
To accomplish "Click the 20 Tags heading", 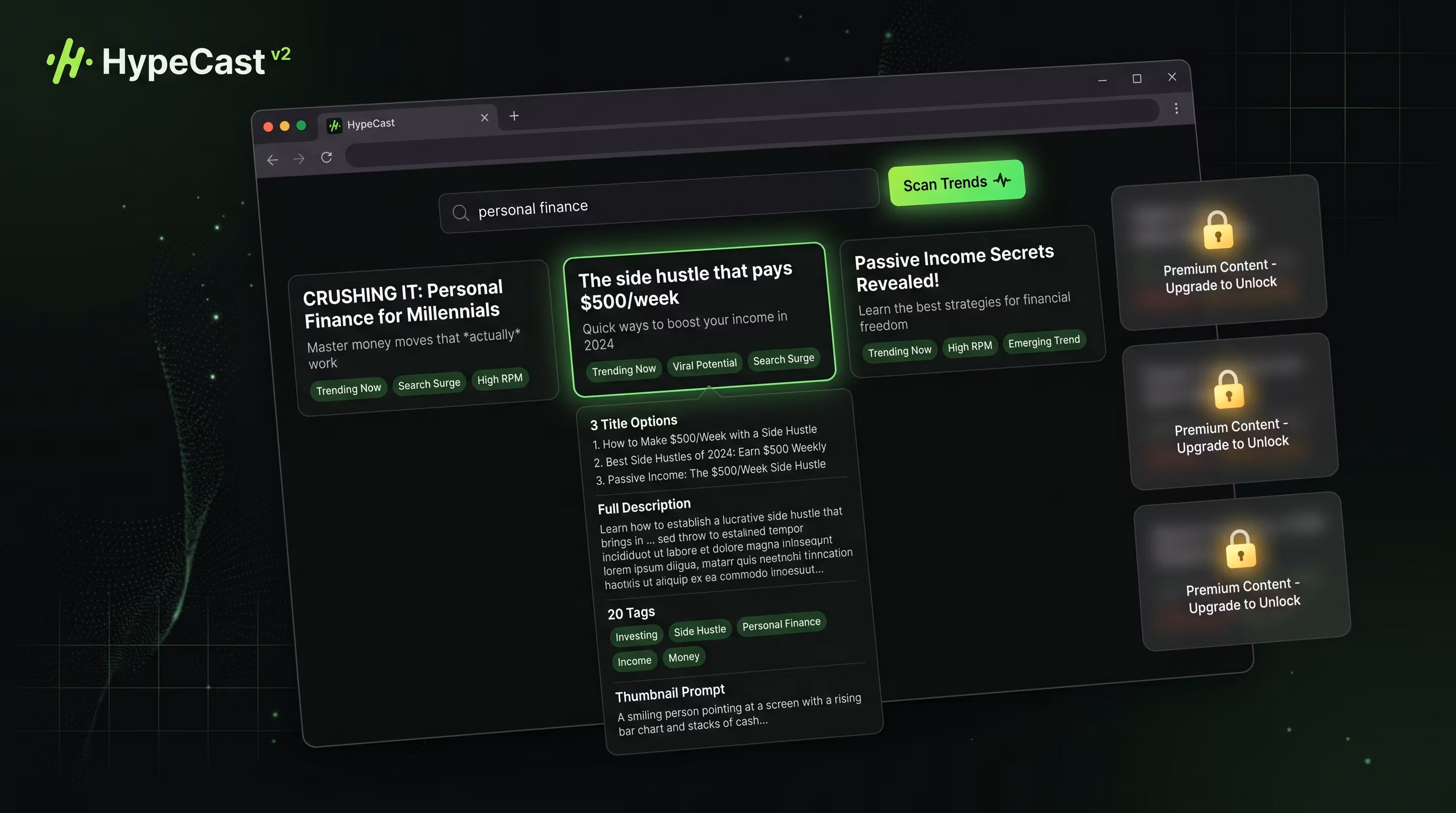I will click(x=631, y=613).
